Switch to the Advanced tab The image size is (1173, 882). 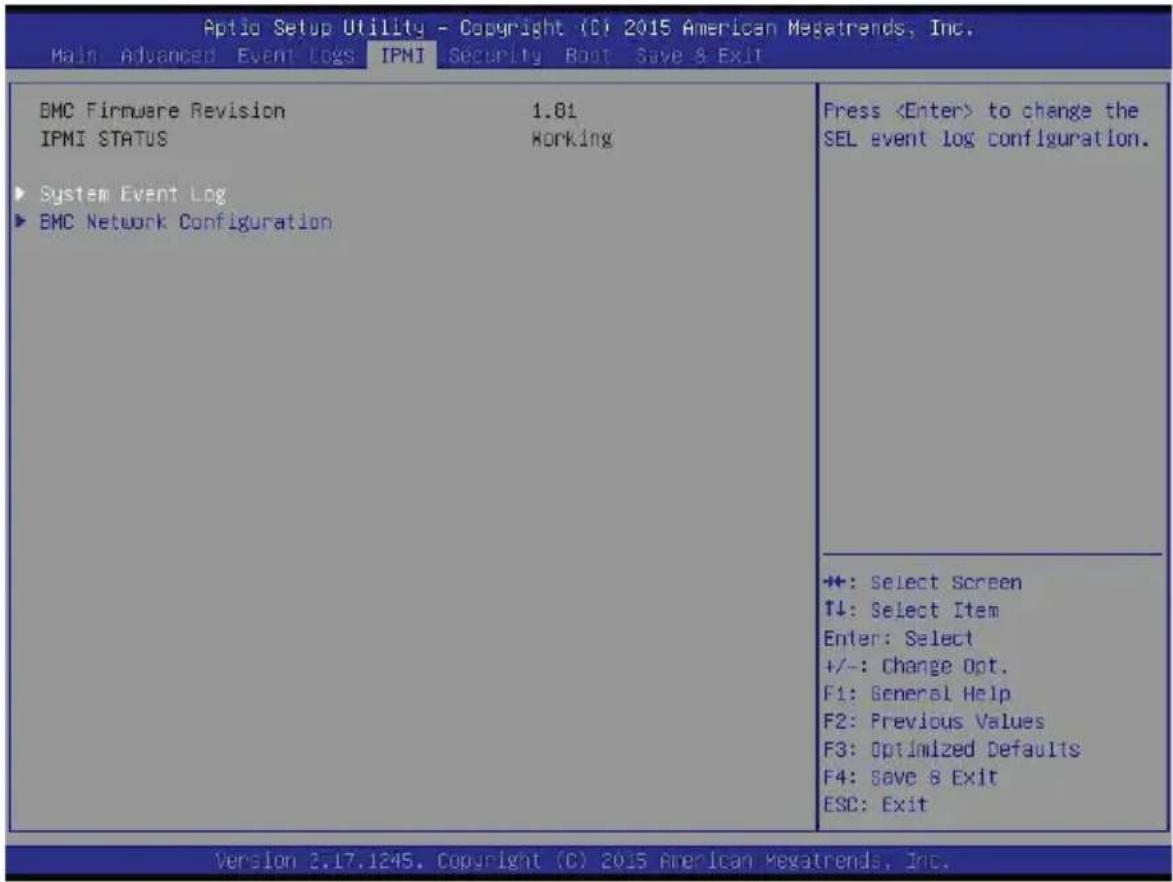click(x=168, y=55)
